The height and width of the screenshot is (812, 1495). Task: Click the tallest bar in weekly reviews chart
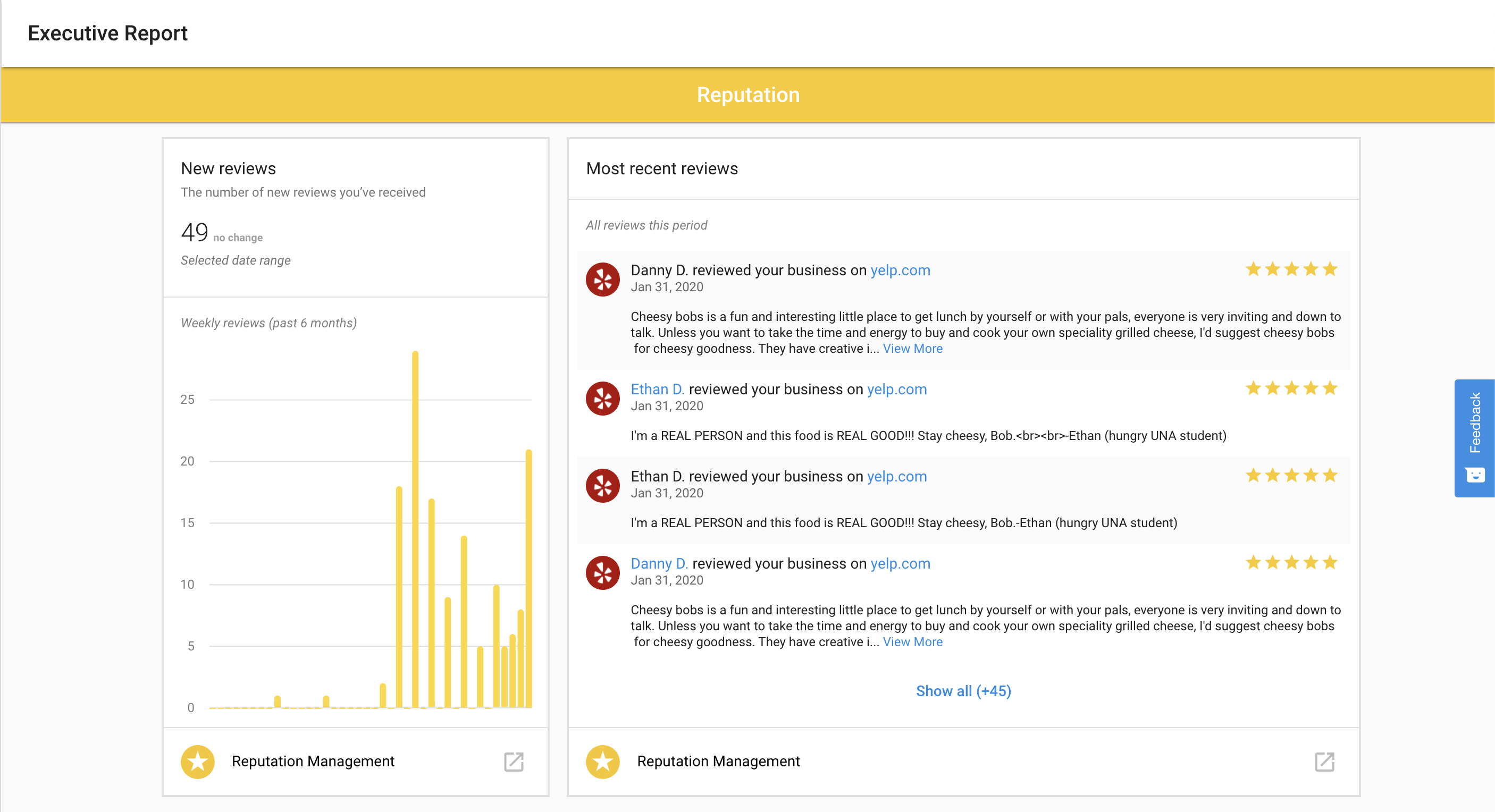pos(415,529)
